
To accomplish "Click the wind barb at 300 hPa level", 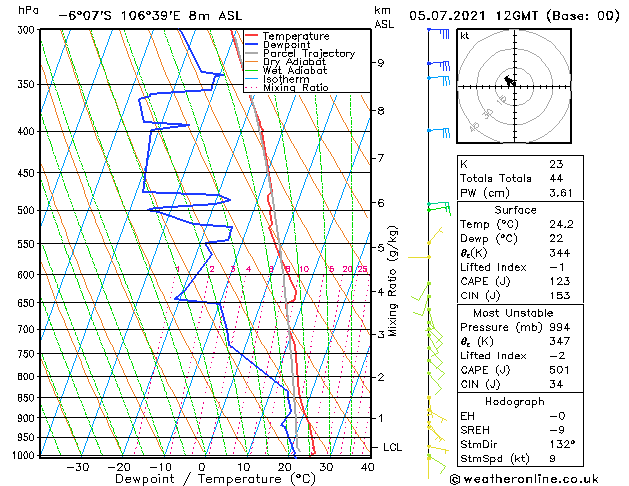I will coord(439,33).
